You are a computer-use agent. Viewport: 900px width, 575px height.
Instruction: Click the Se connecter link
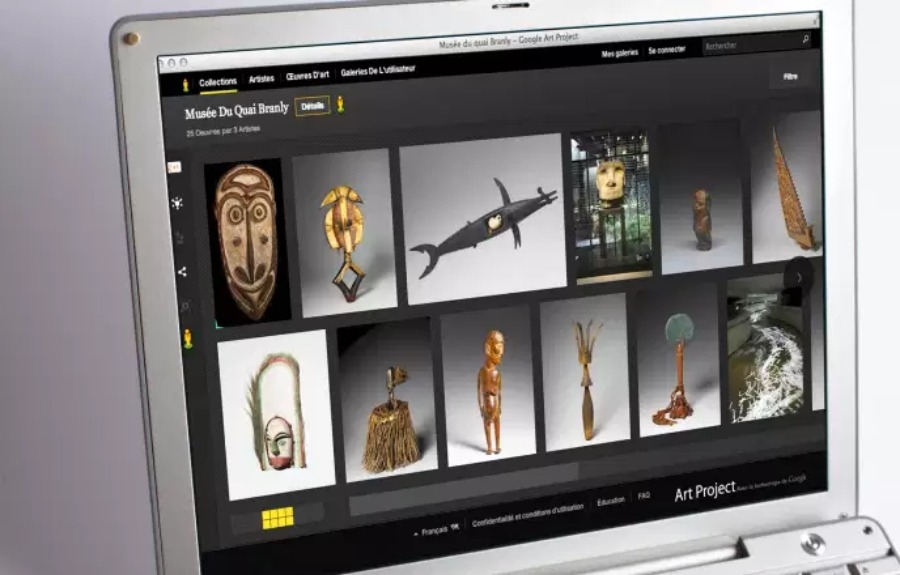[666, 50]
